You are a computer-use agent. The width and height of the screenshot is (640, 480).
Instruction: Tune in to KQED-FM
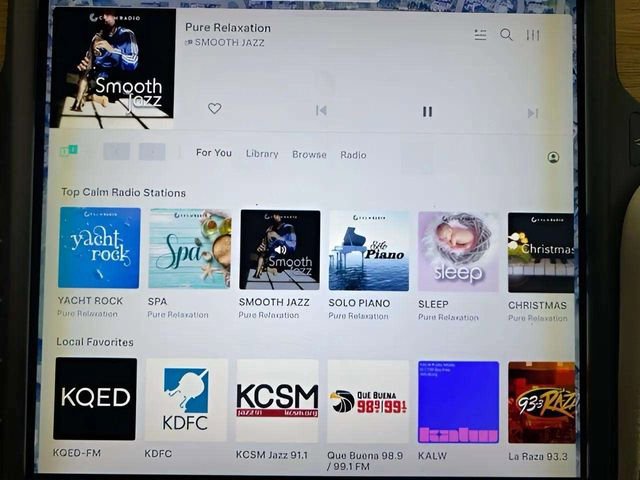point(95,399)
